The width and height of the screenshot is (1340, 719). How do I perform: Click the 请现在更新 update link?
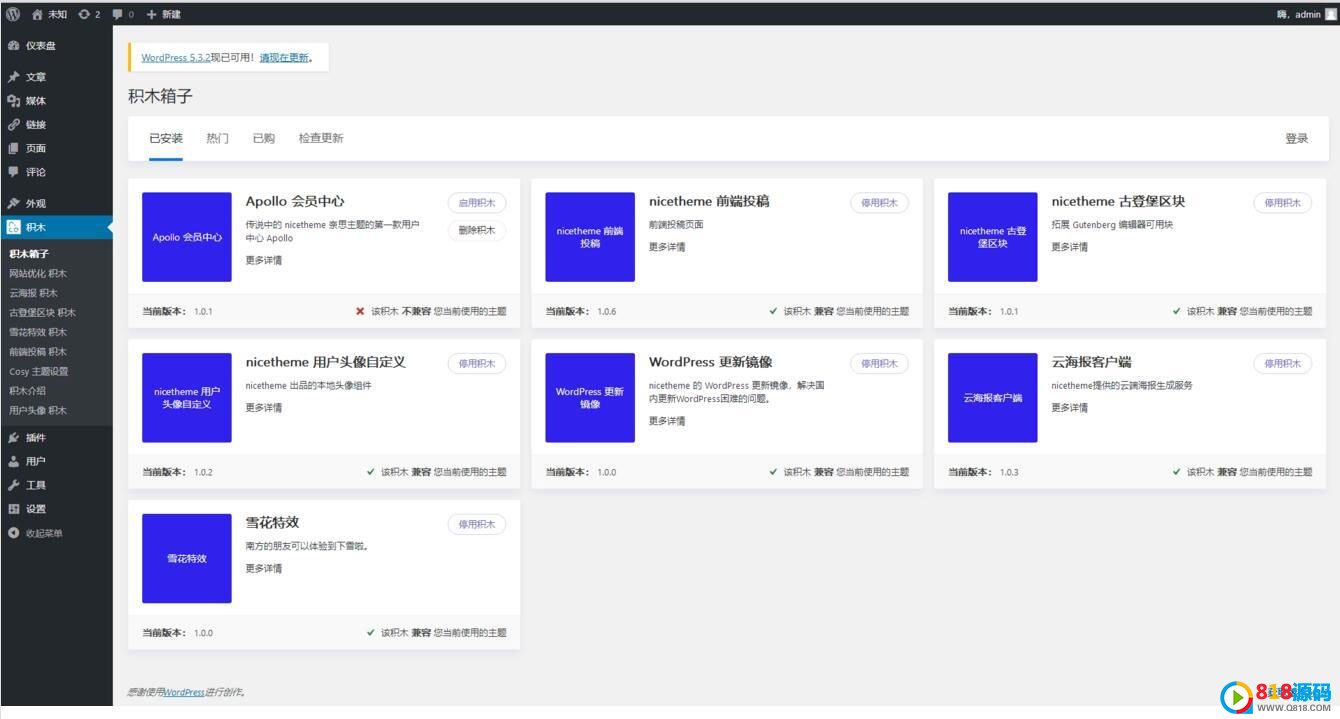[284, 58]
